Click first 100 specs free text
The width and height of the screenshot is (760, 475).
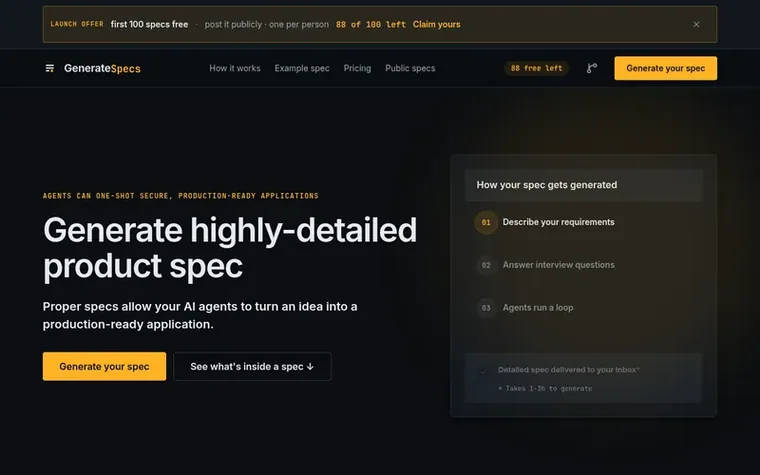[149, 24]
